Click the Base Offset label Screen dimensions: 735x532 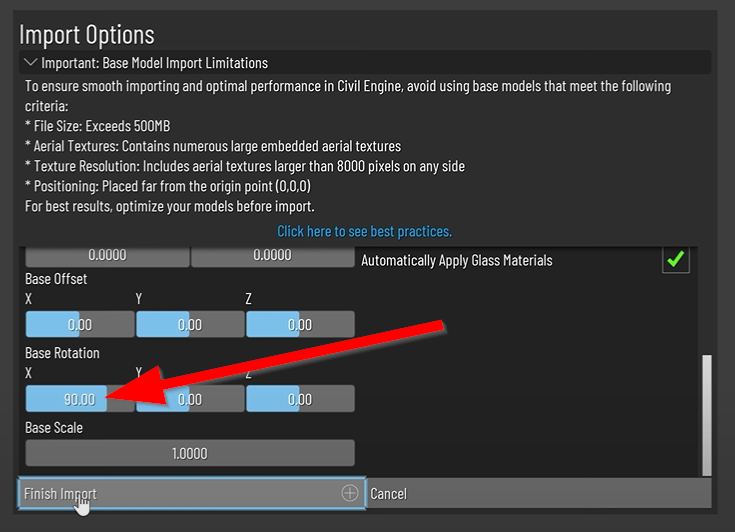pos(56,279)
